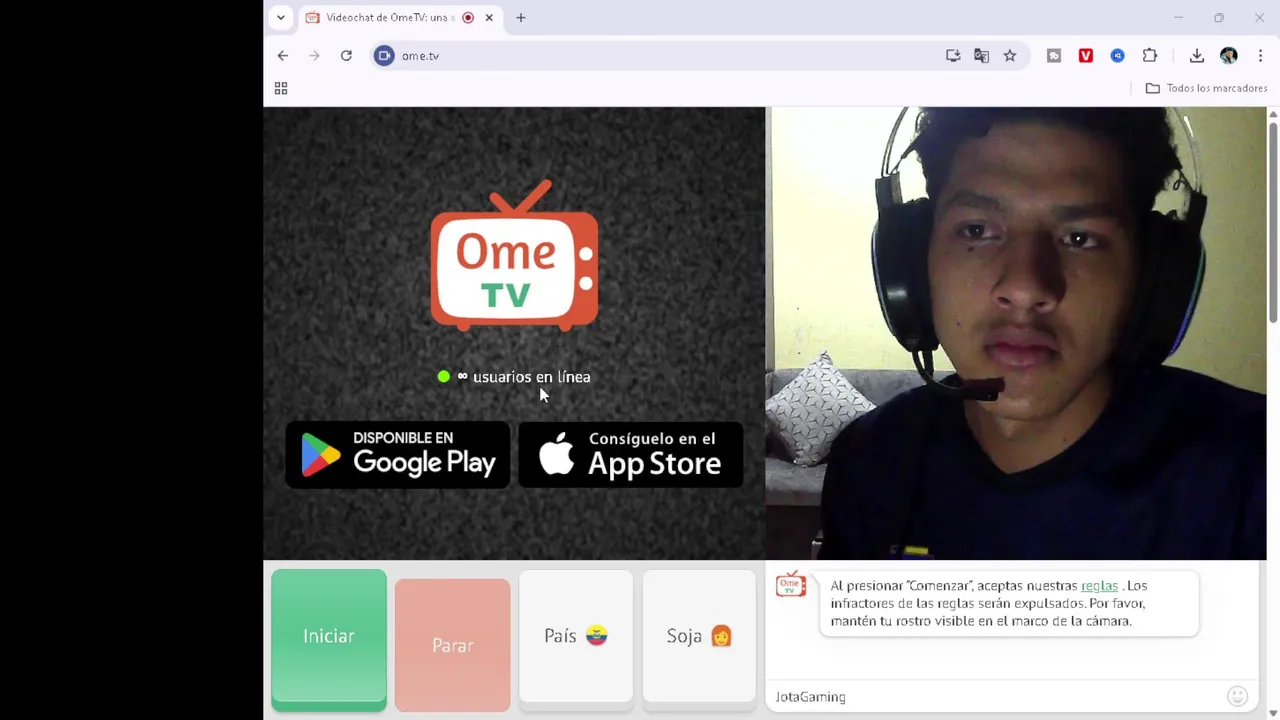Click the OmeTV television logo
This screenshot has width=1280, height=720.
point(514,255)
